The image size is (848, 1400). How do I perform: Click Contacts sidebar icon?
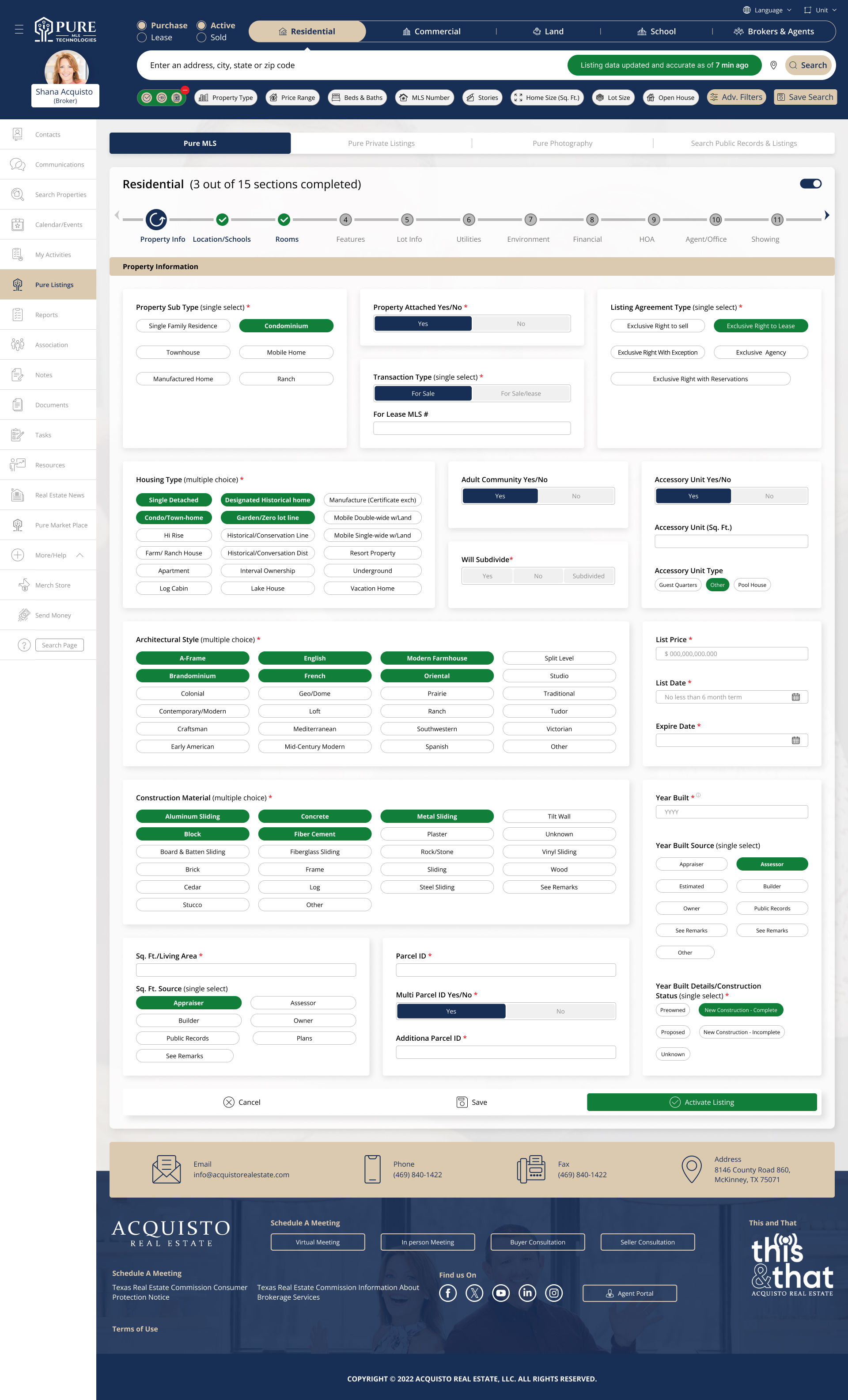click(x=18, y=135)
